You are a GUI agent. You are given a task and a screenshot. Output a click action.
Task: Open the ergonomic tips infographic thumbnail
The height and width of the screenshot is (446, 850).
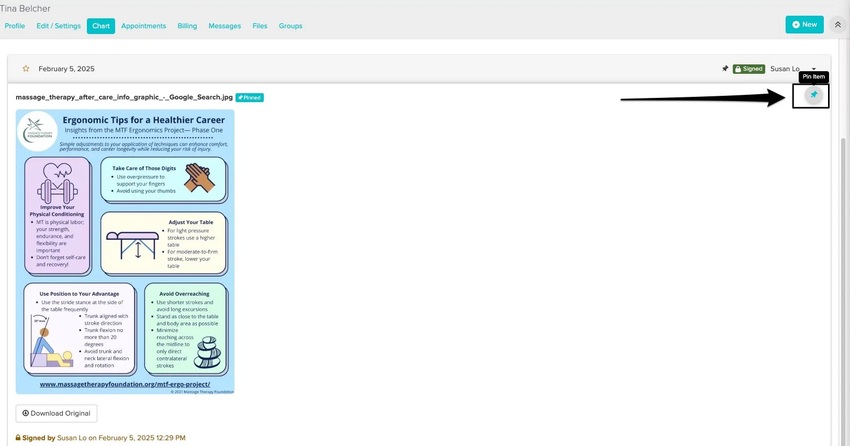pyautogui.click(x=125, y=251)
